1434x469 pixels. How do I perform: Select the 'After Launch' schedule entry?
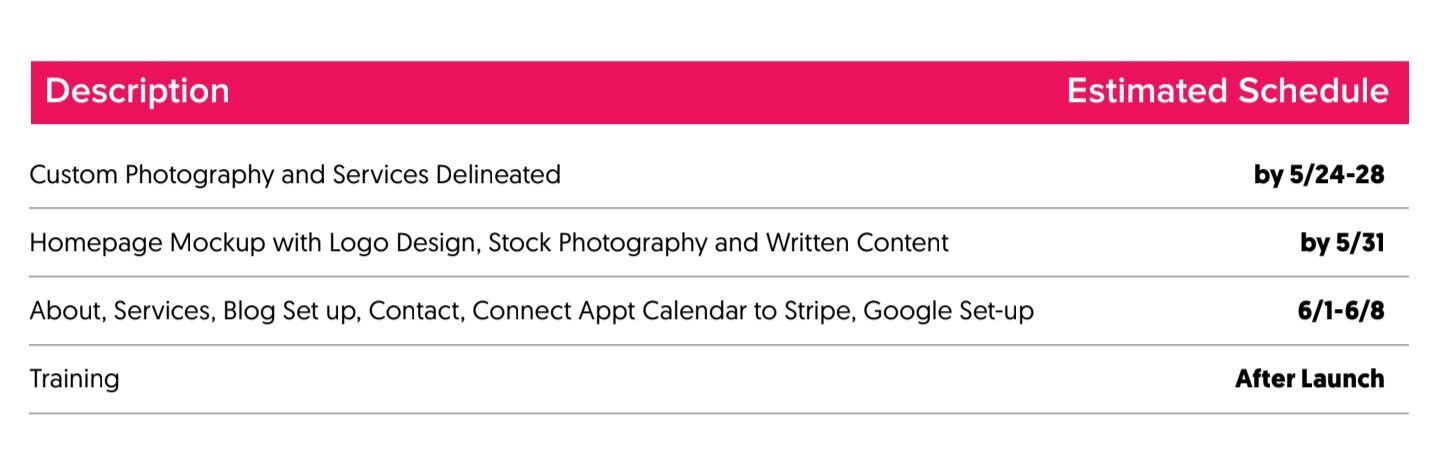click(x=1309, y=379)
